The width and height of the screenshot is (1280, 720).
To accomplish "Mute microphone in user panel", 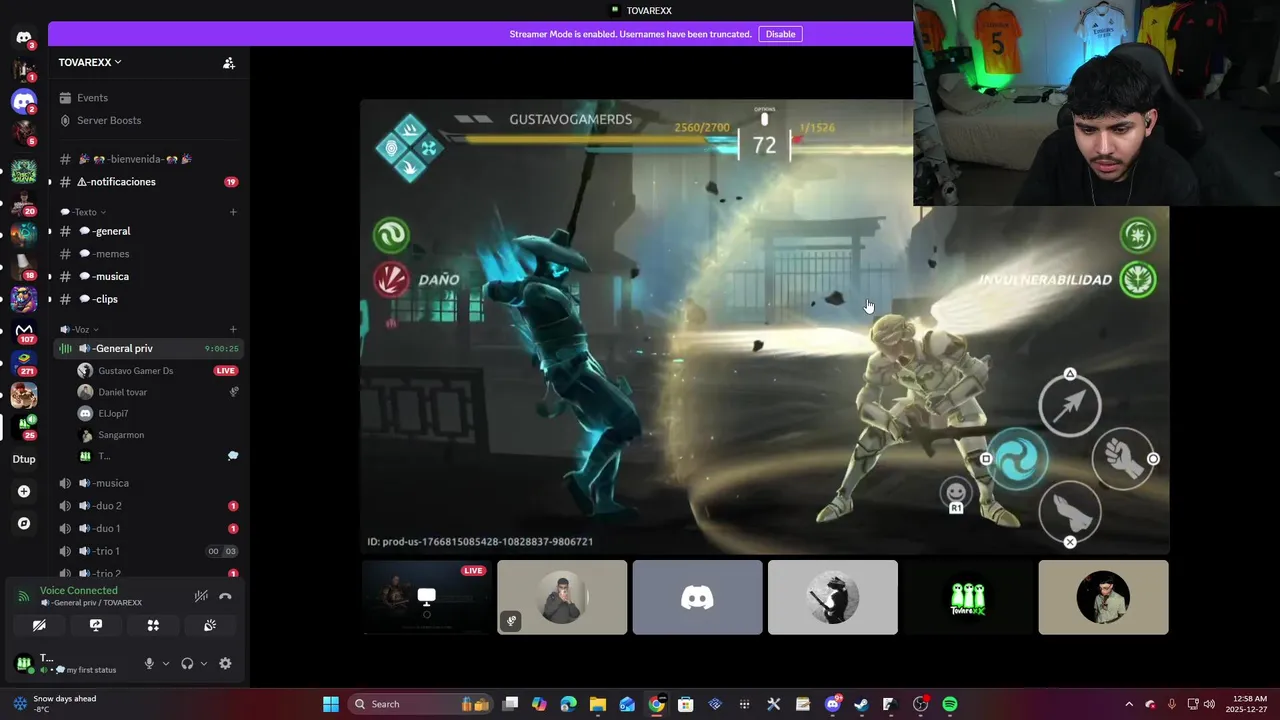I will tap(149, 663).
